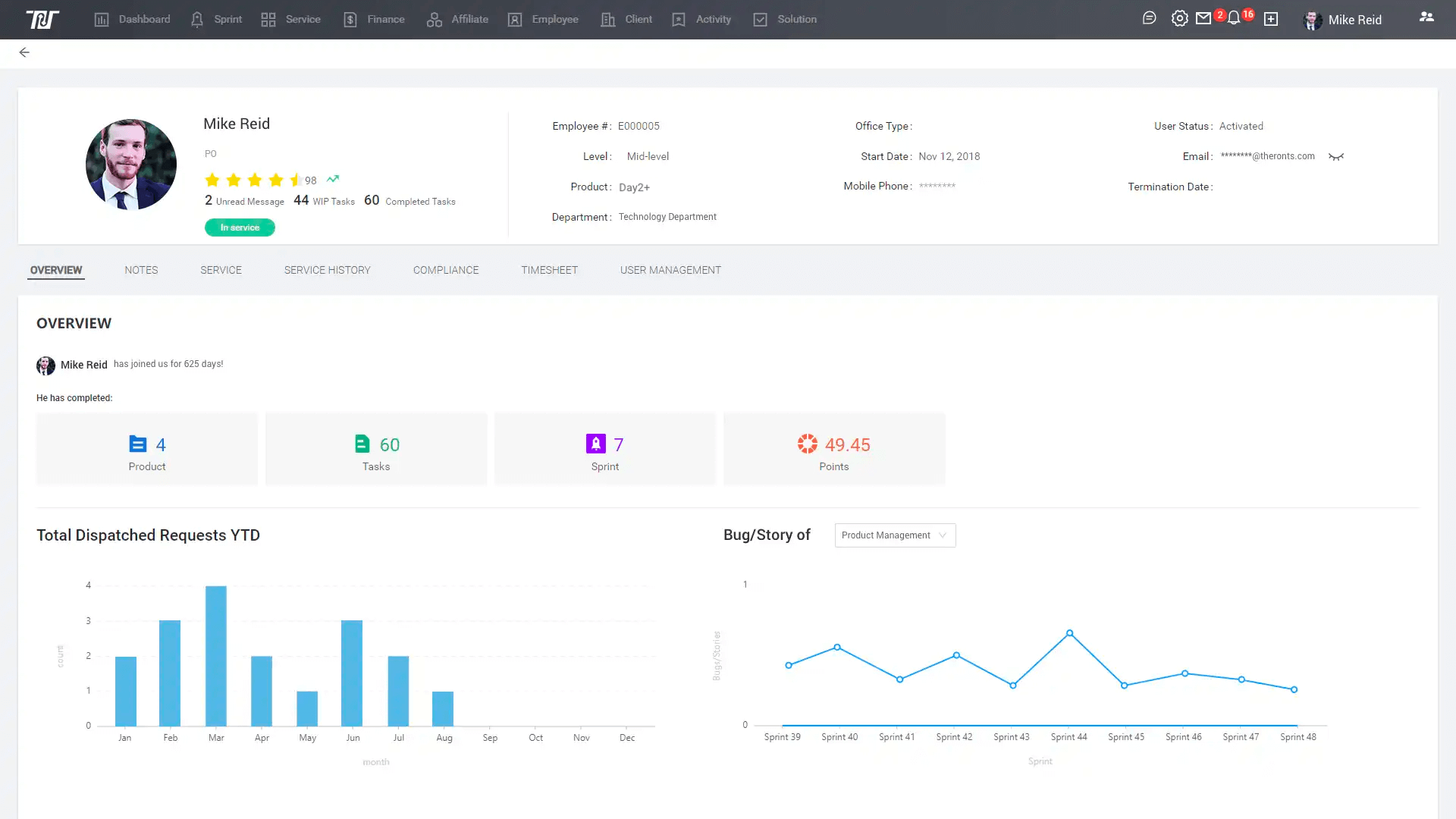Click the chat message icon in top bar
The image size is (1456, 819).
tap(1149, 18)
